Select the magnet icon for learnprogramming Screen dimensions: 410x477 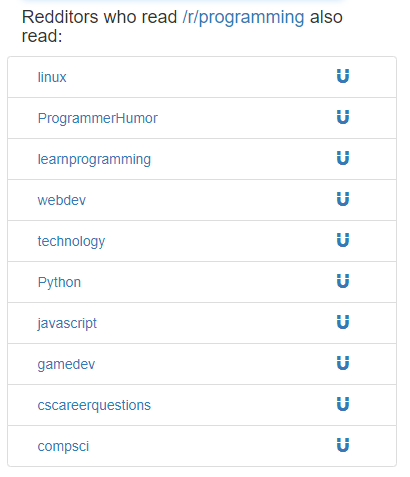click(343, 158)
